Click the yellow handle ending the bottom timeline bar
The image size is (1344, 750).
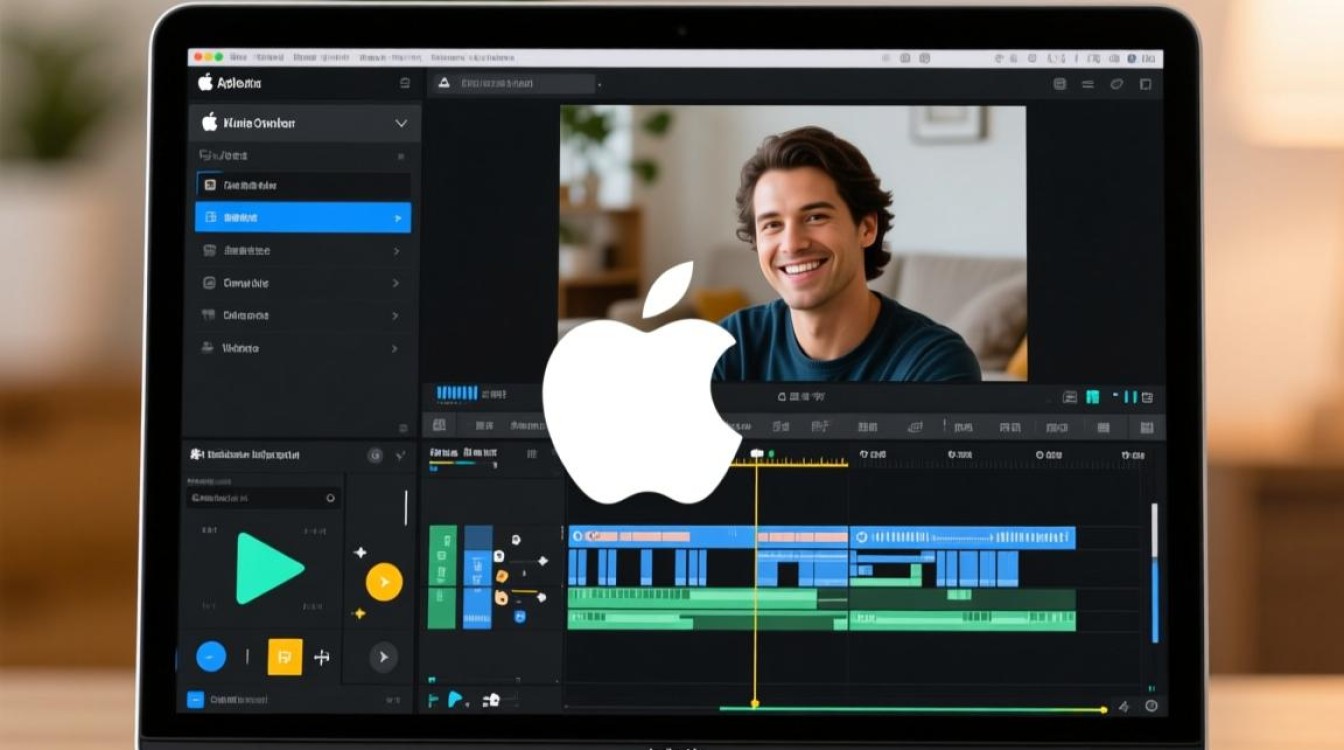pyautogui.click(x=1104, y=710)
